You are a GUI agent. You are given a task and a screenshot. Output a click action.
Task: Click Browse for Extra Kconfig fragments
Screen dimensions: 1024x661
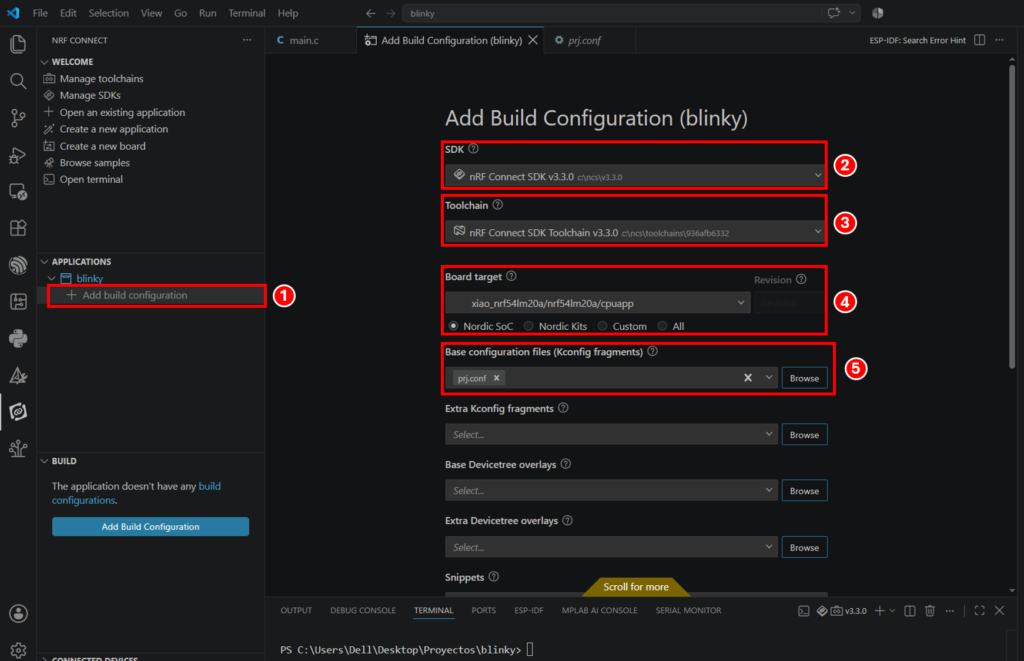click(804, 434)
